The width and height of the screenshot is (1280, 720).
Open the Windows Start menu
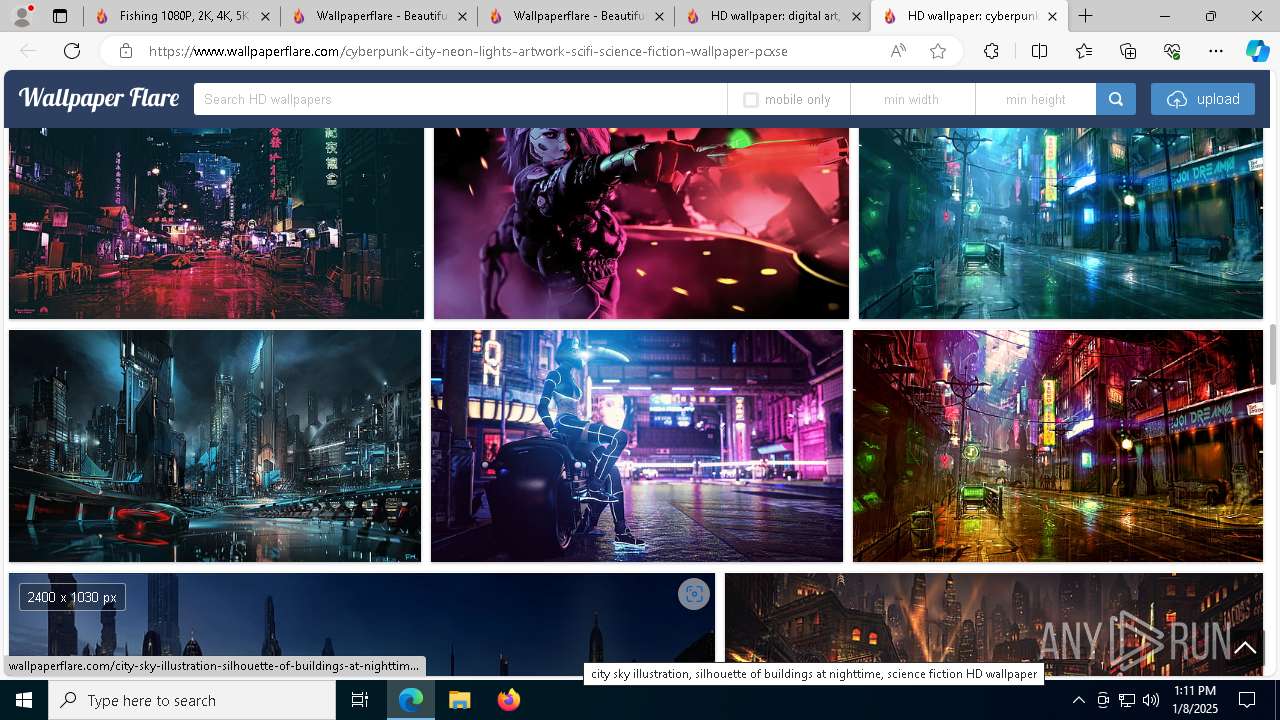tap(24, 700)
